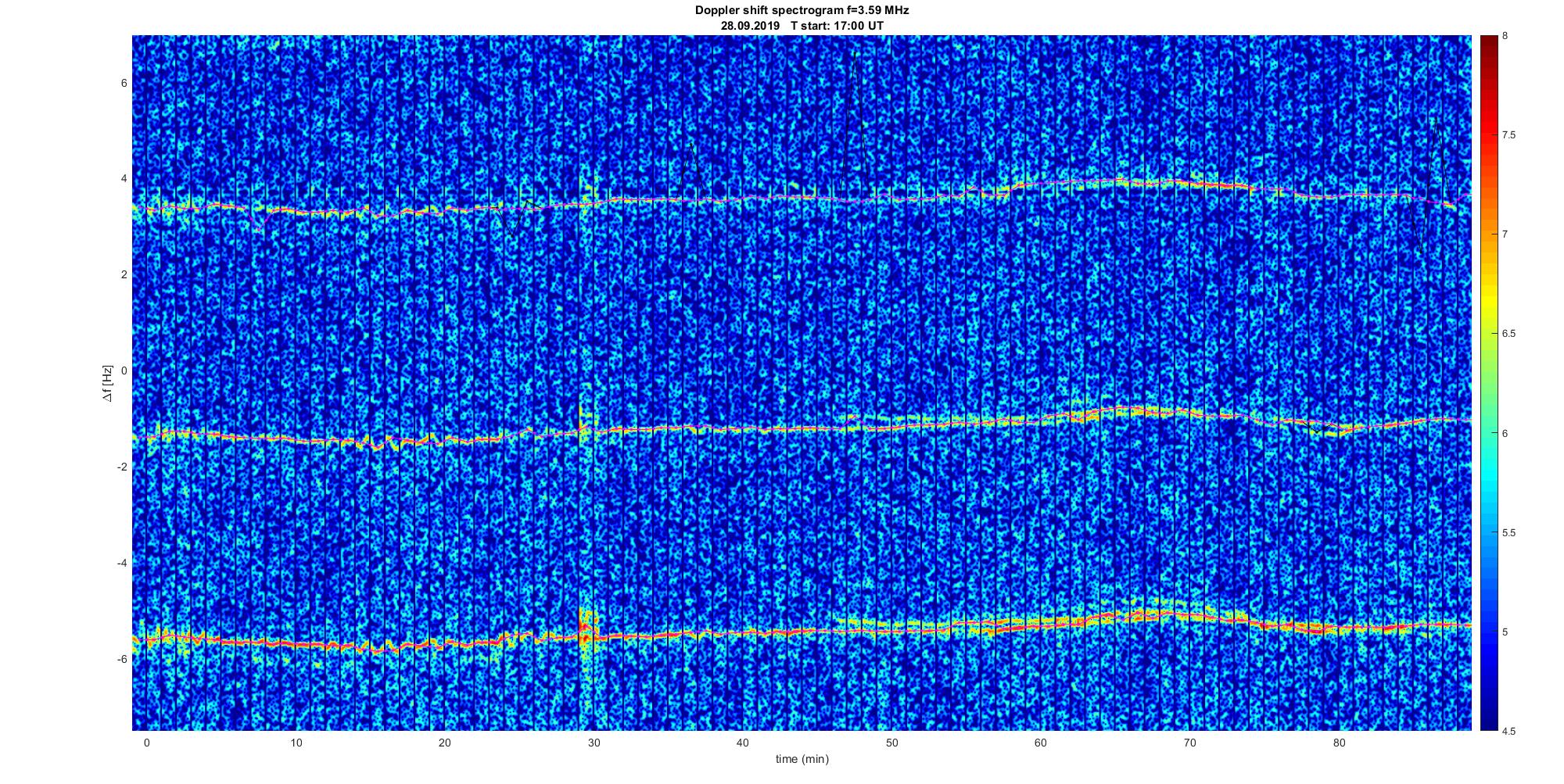Click the y-axis tick label '6'
The height and width of the screenshot is (784, 1564).
pos(124,82)
